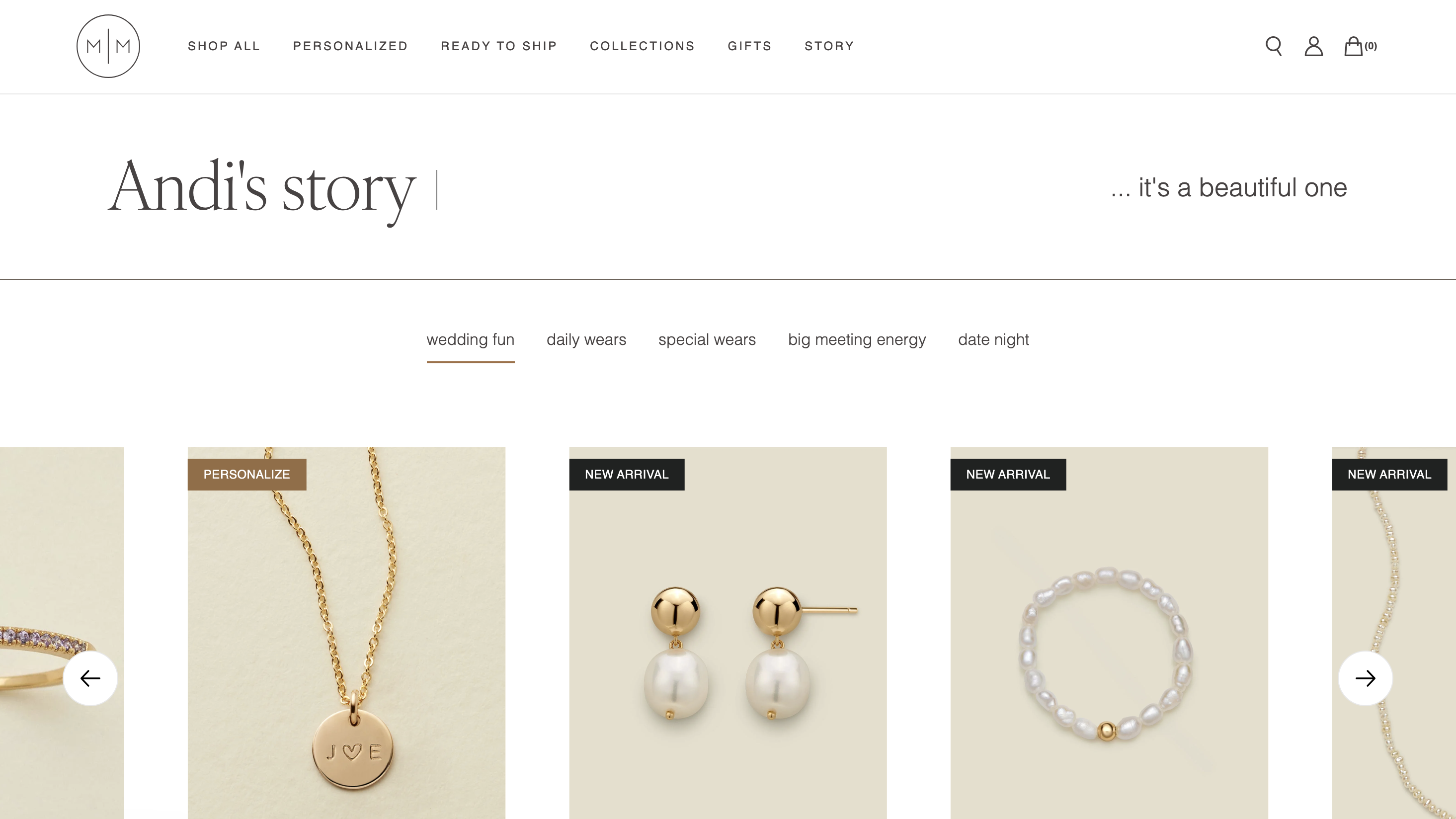The height and width of the screenshot is (819, 1456).
Task: Open the search magnifier icon
Action: tap(1274, 46)
